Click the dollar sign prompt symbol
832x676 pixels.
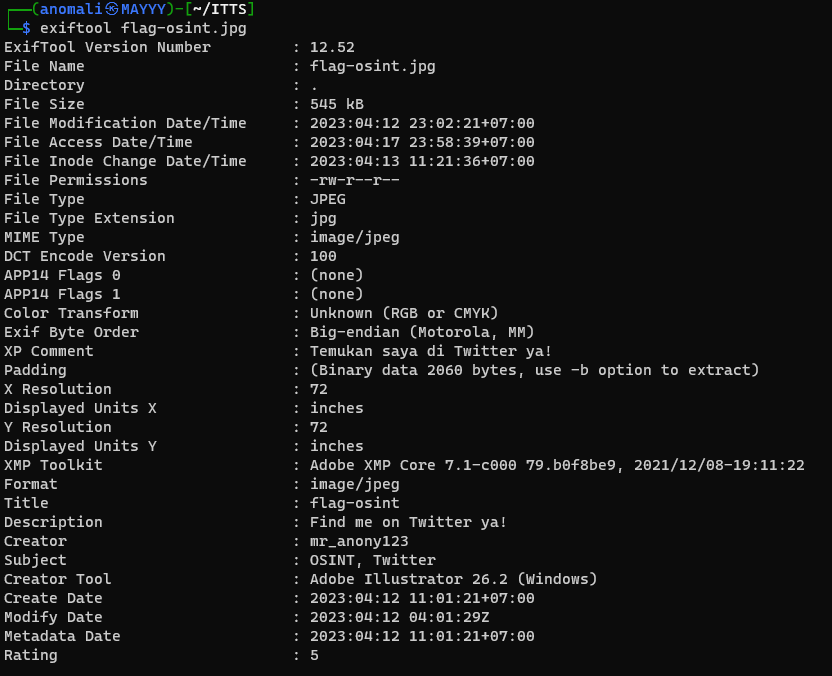pos(26,28)
